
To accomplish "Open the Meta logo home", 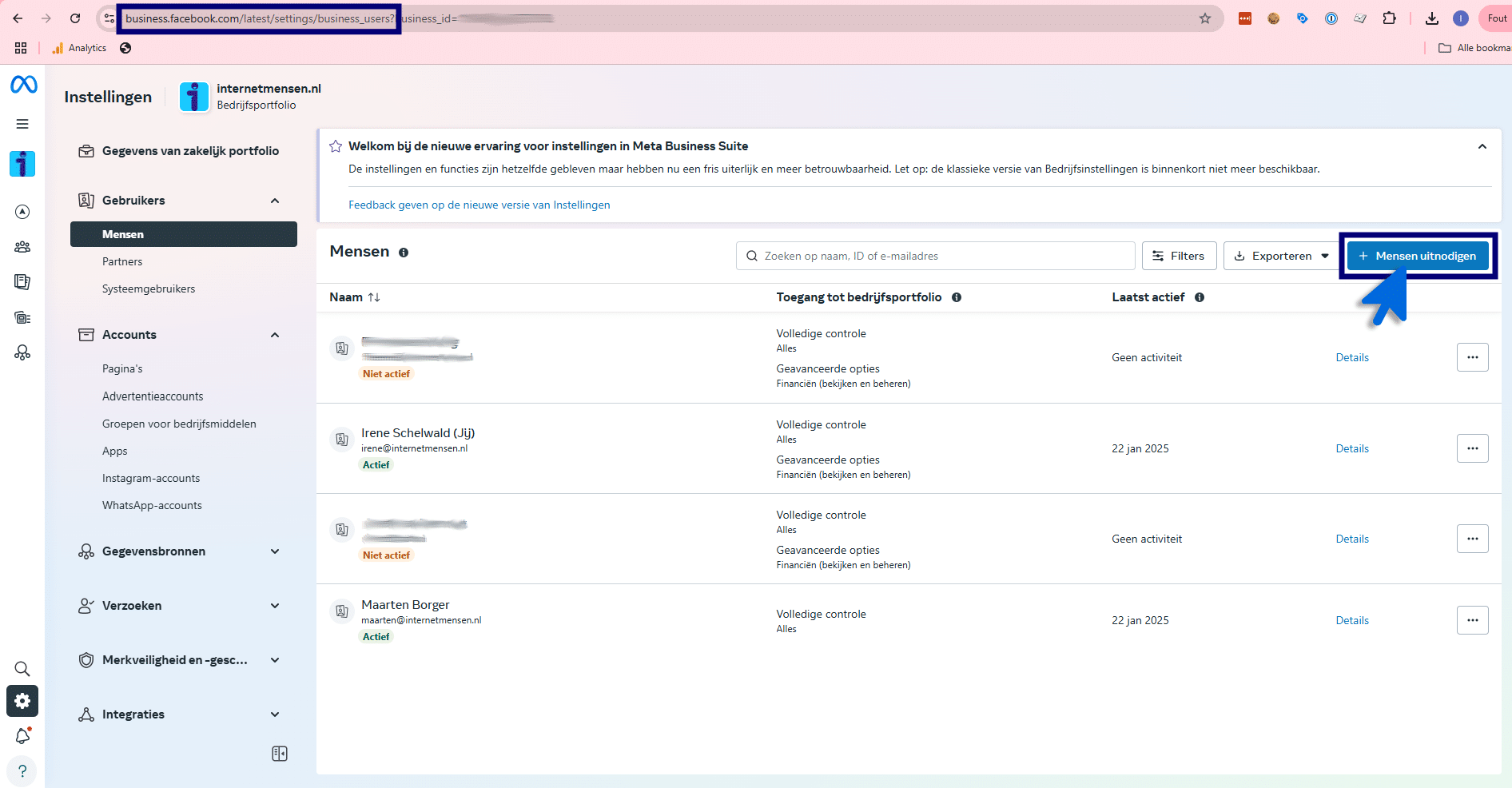I will (23, 84).
